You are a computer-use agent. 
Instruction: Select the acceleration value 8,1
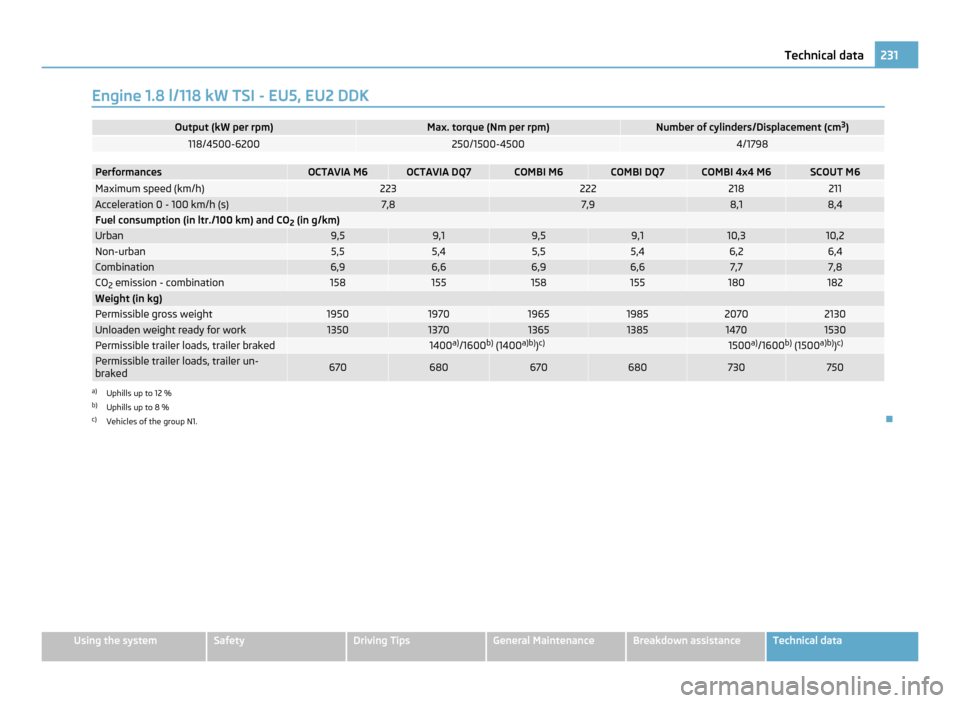pos(736,205)
